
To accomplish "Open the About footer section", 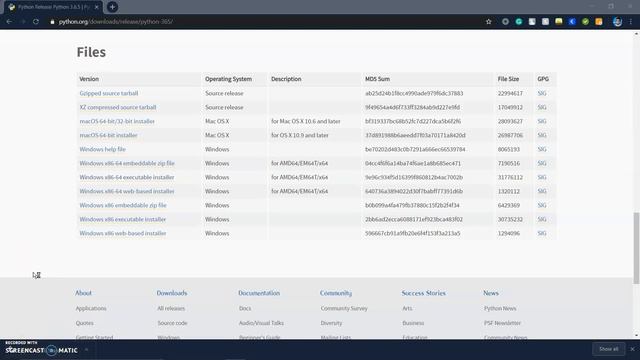I will pyautogui.click(x=83, y=293).
